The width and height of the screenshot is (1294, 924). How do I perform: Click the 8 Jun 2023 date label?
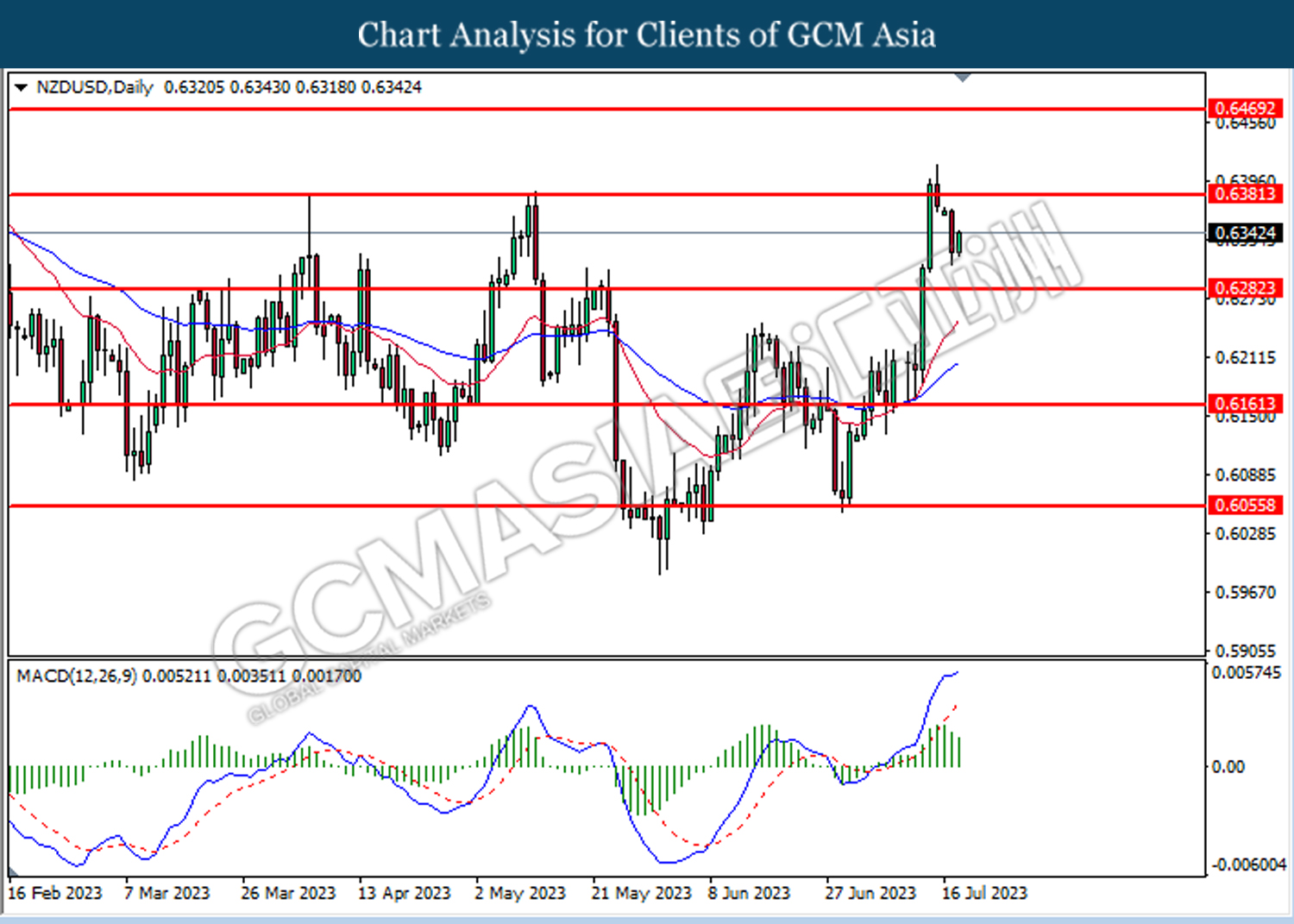click(x=749, y=893)
